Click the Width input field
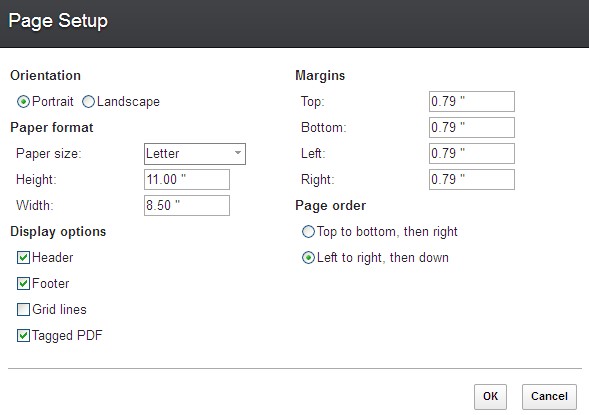Screen dimensions: 589x415 pos(187,205)
